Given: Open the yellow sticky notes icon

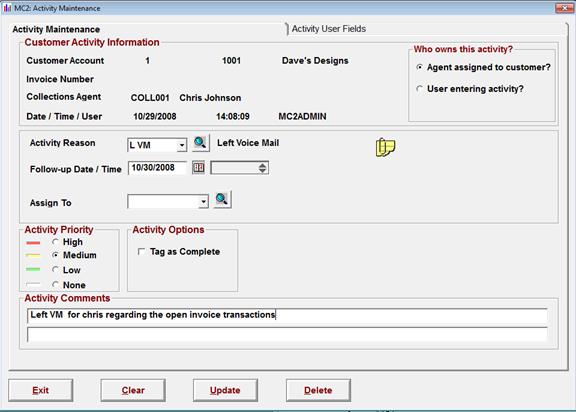Looking at the screenshot, I should 385,147.
